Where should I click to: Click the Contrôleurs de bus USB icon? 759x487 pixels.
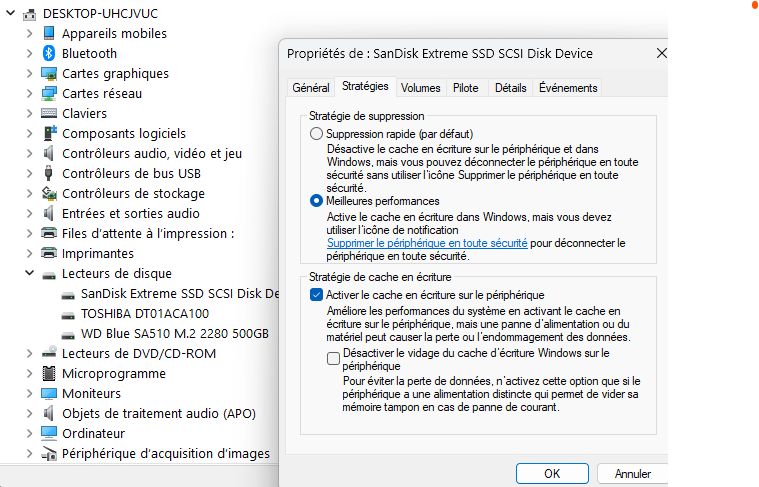click(x=48, y=173)
